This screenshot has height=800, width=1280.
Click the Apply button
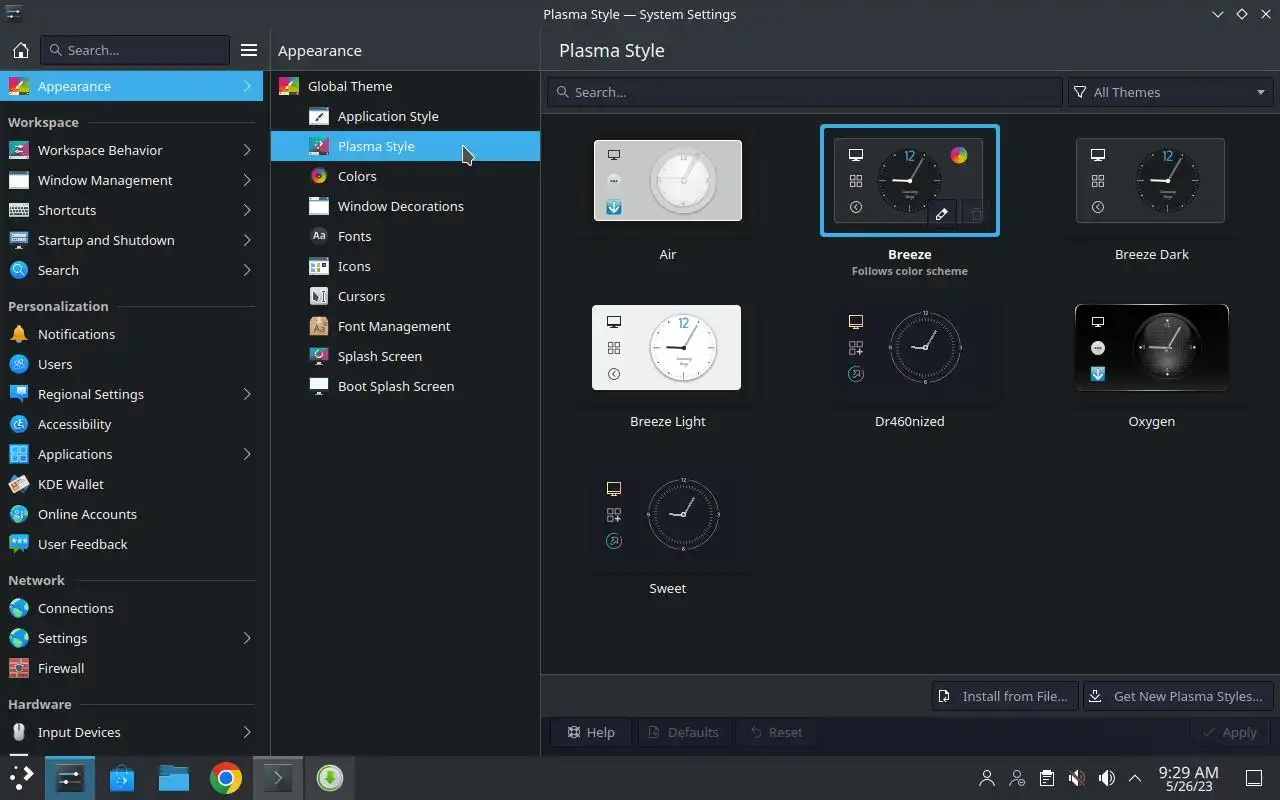[1230, 732]
